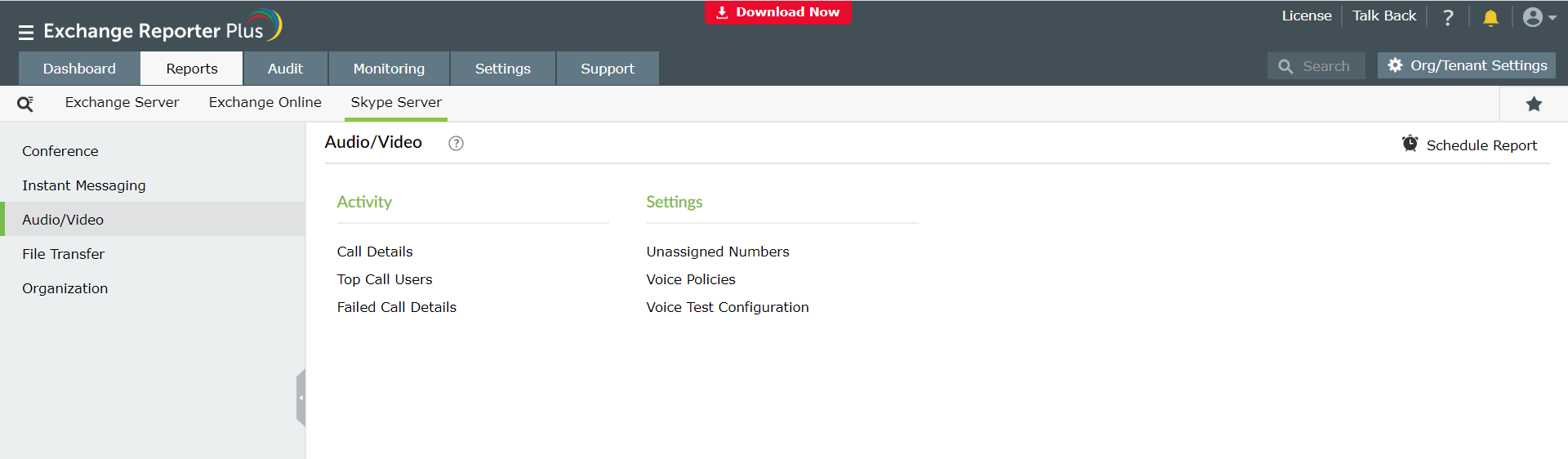The height and width of the screenshot is (459, 1568).
Task: Expand the user account dropdown
Action: click(1539, 17)
